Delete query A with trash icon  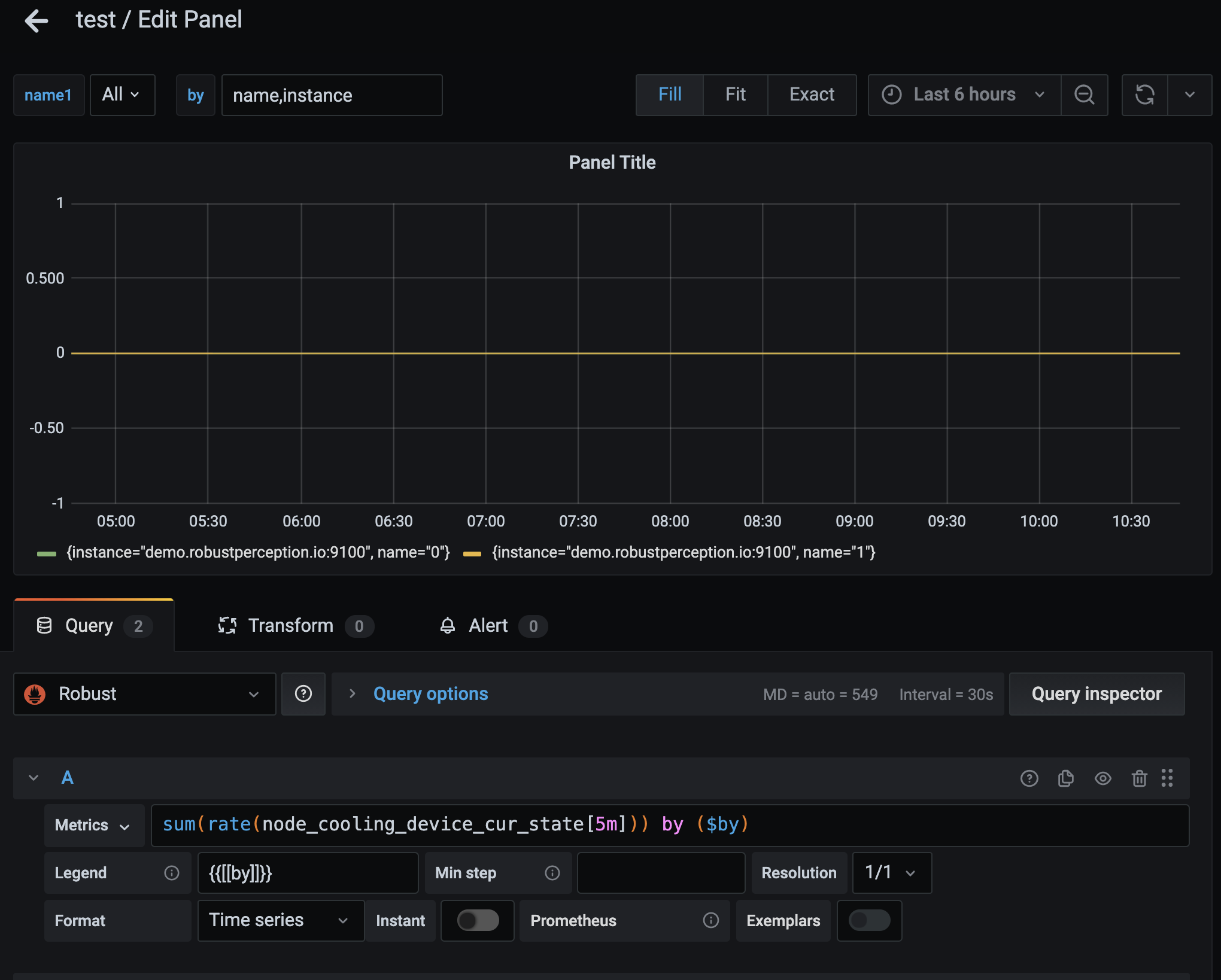(1140, 778)
